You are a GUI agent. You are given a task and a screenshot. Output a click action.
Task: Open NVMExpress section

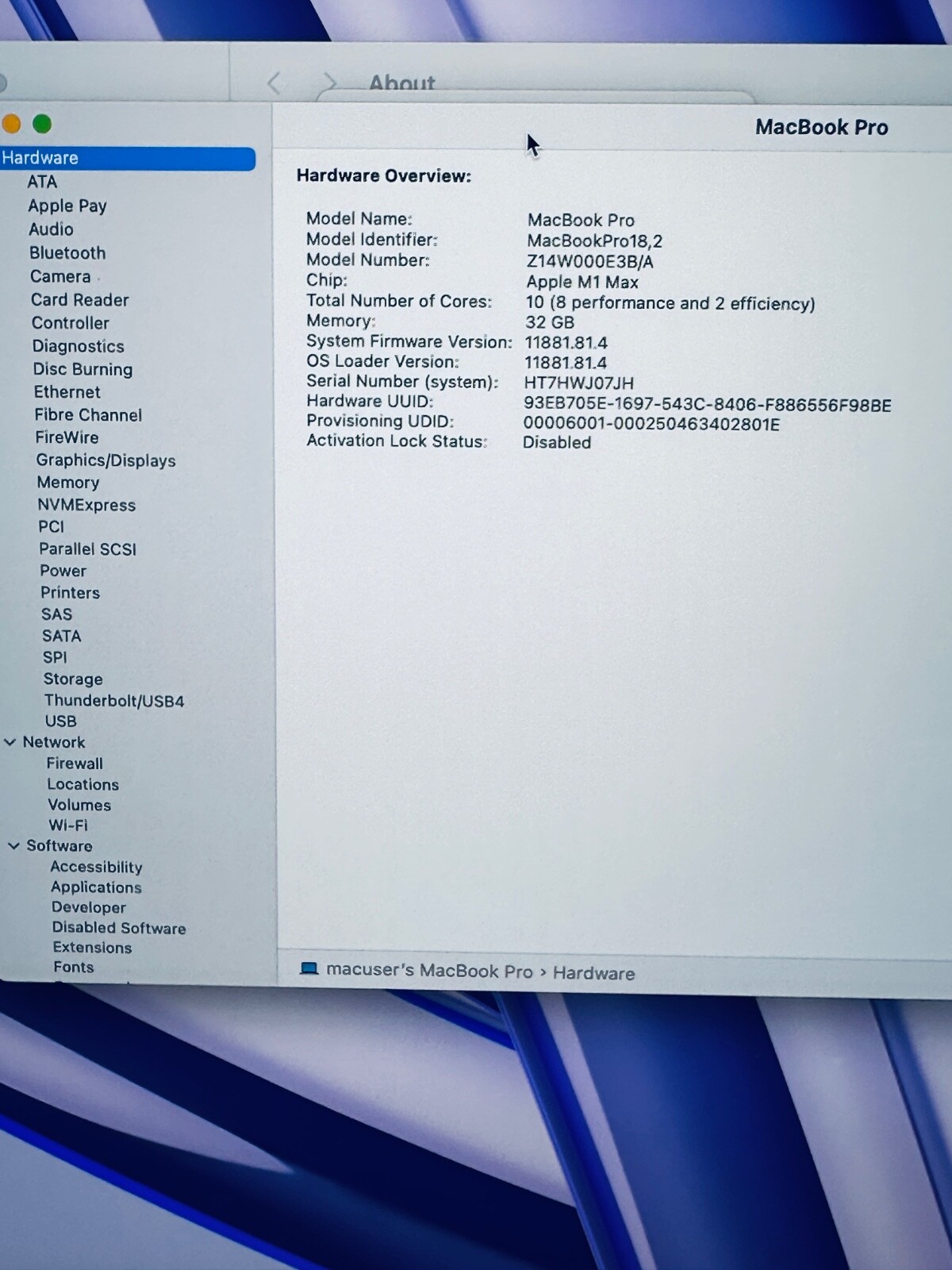(86, 505)
